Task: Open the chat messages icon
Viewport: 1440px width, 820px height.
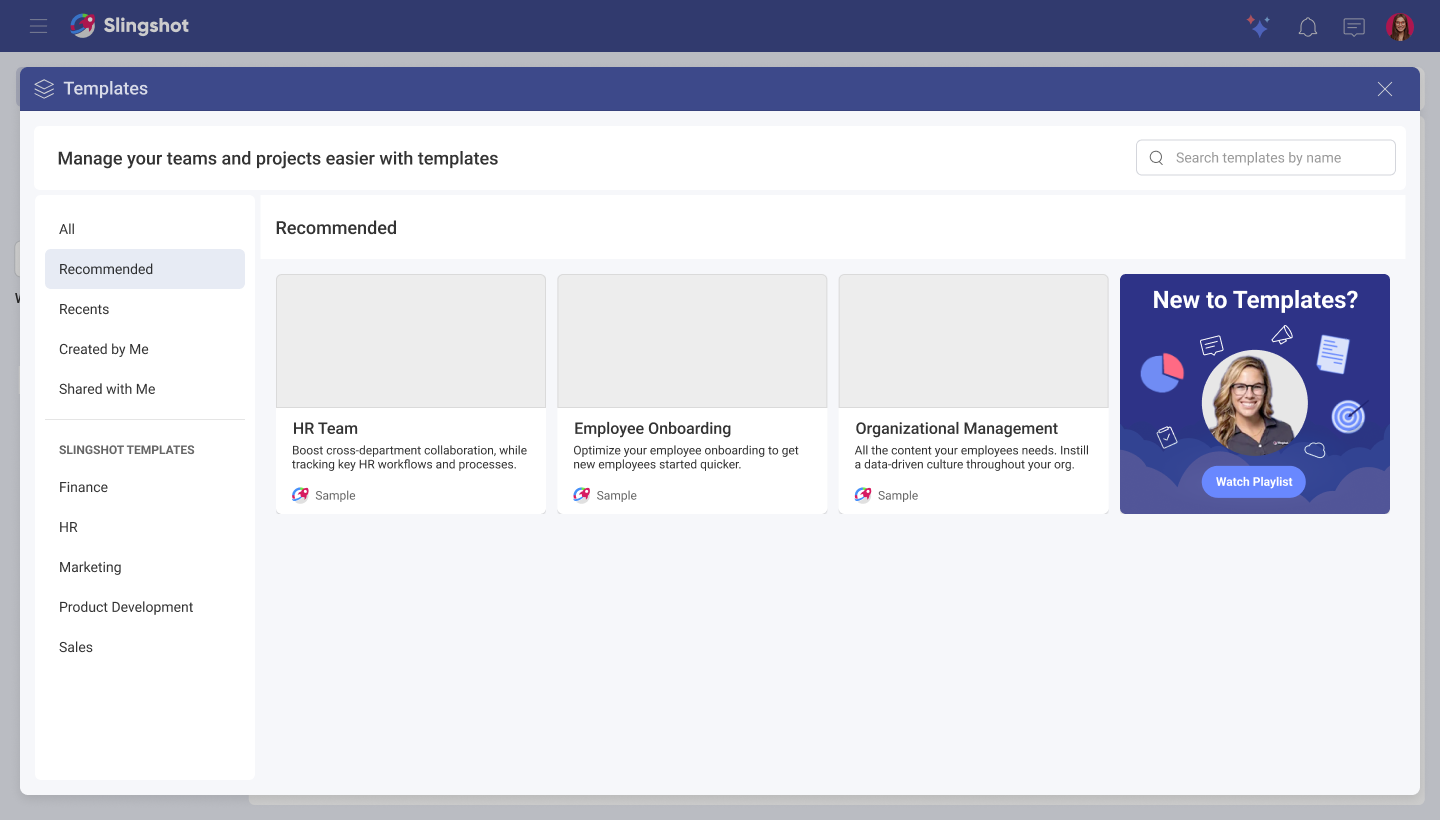Action: tap(1354, 27)
